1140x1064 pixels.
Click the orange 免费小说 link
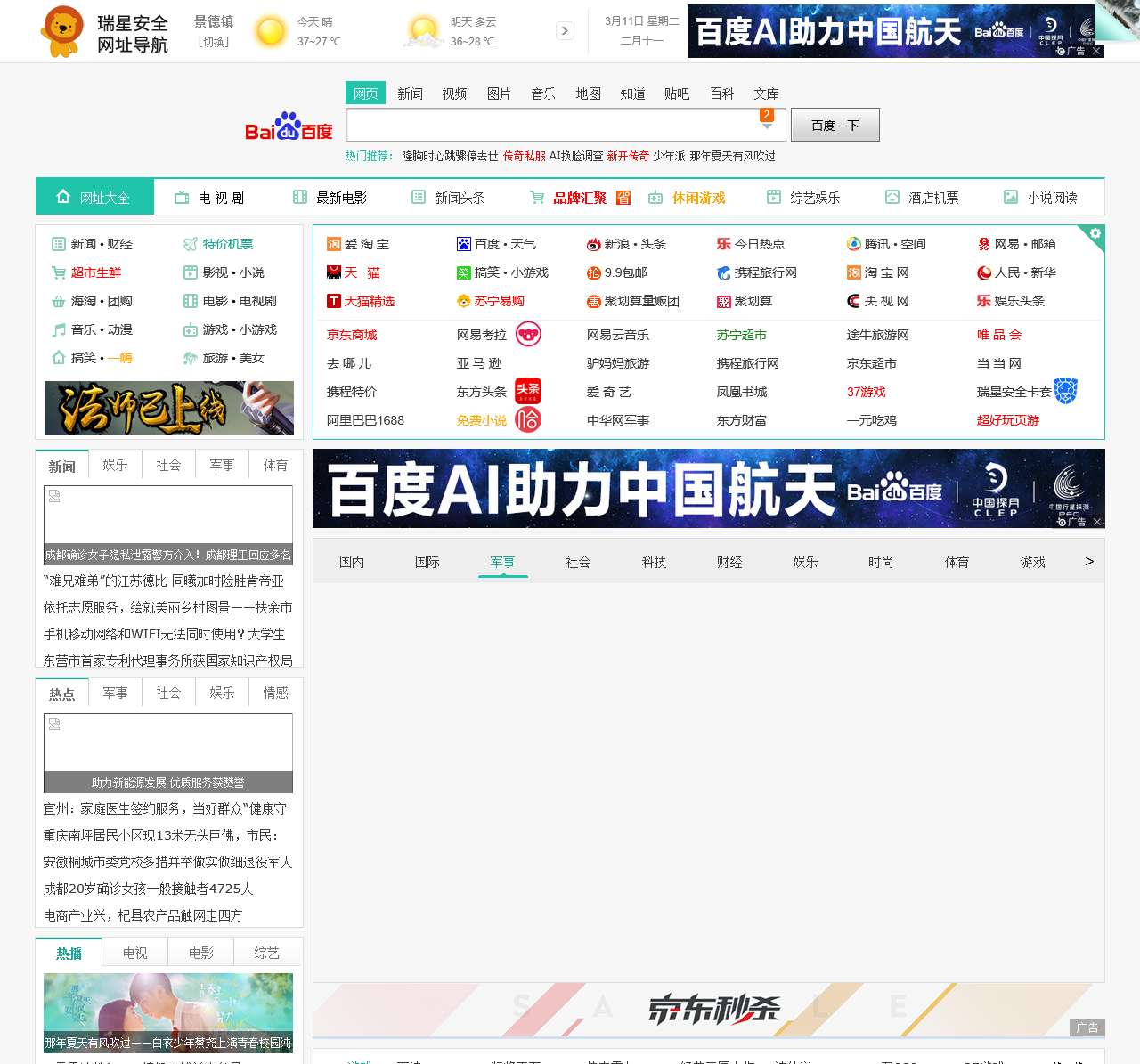click(482, 420)
